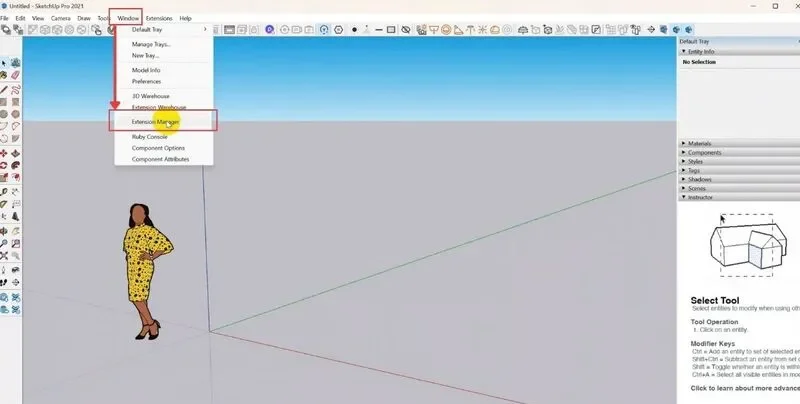
Task: Open the Extensions menu
Action: click(159, 18)
